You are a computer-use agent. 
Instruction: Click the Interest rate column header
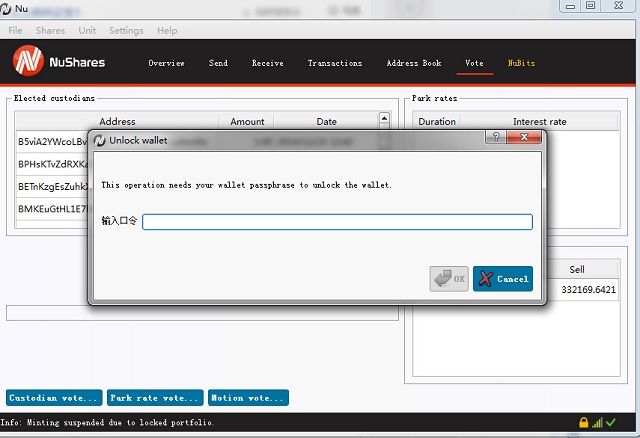(x=540, y=122)
